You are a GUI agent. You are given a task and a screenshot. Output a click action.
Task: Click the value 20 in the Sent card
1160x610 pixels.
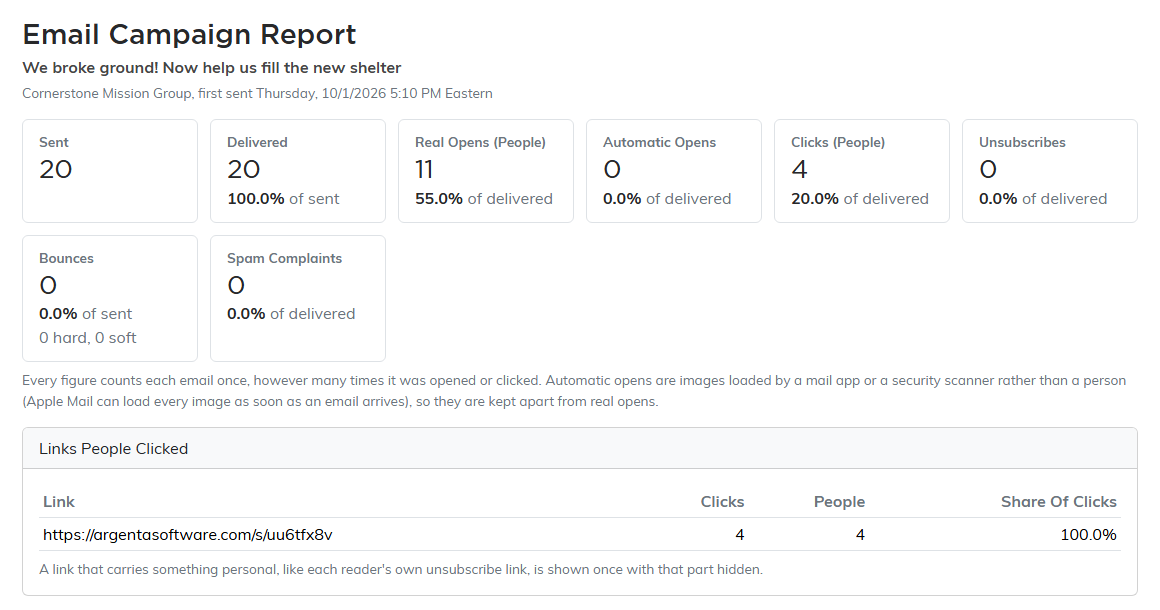(55, 169)
